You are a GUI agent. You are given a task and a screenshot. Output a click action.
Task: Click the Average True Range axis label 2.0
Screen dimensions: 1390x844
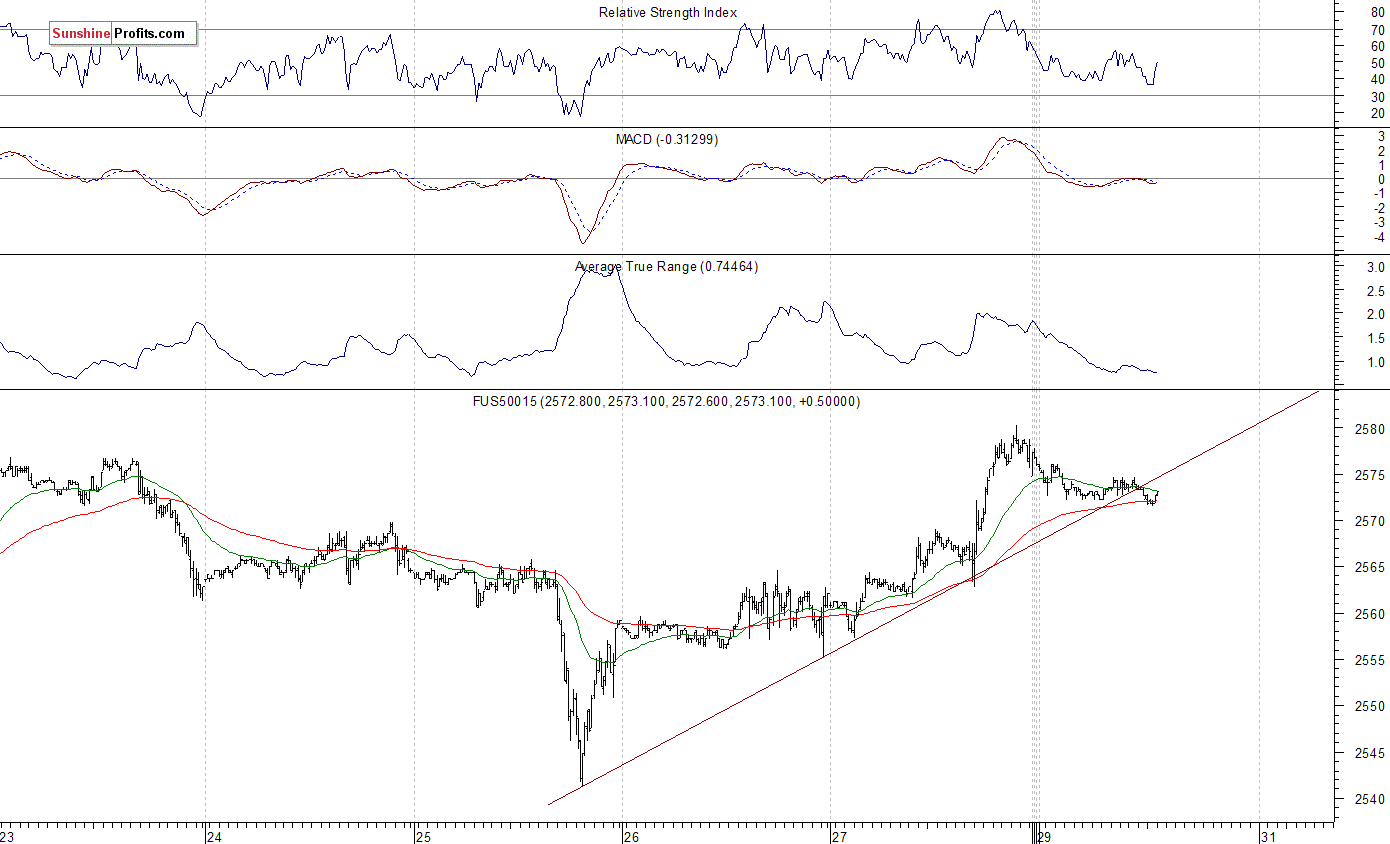pos(1376,314)
